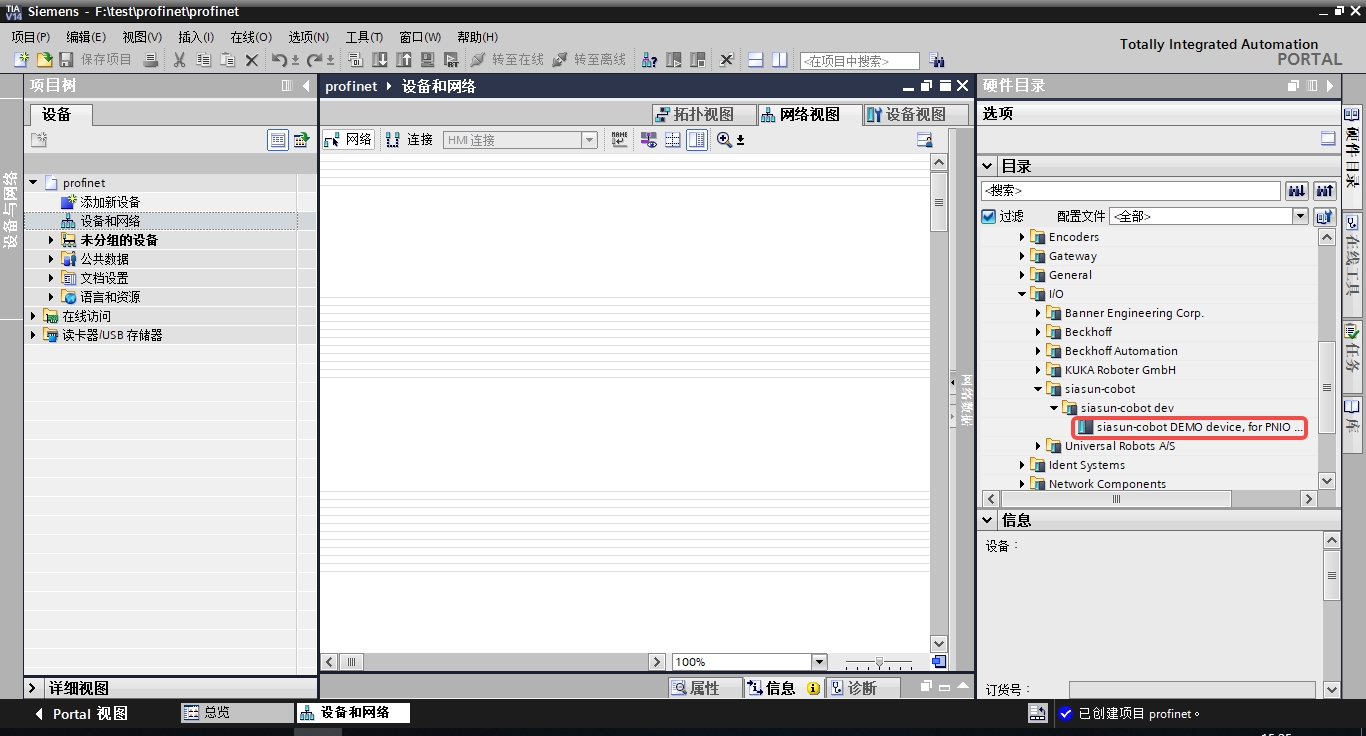This screenshot has height=736, width=1366.
Task: Collapse the 信息 information section
Action: tap(987, 520)
